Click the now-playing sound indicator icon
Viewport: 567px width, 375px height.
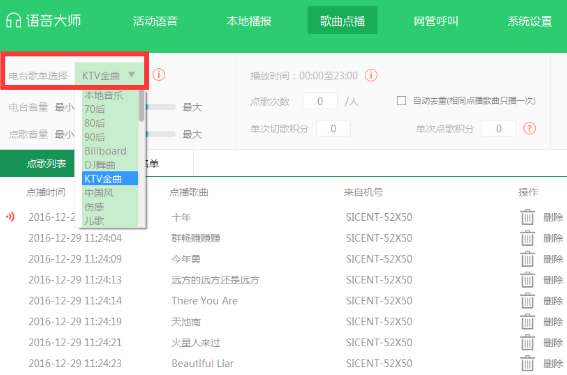[10, 217]
